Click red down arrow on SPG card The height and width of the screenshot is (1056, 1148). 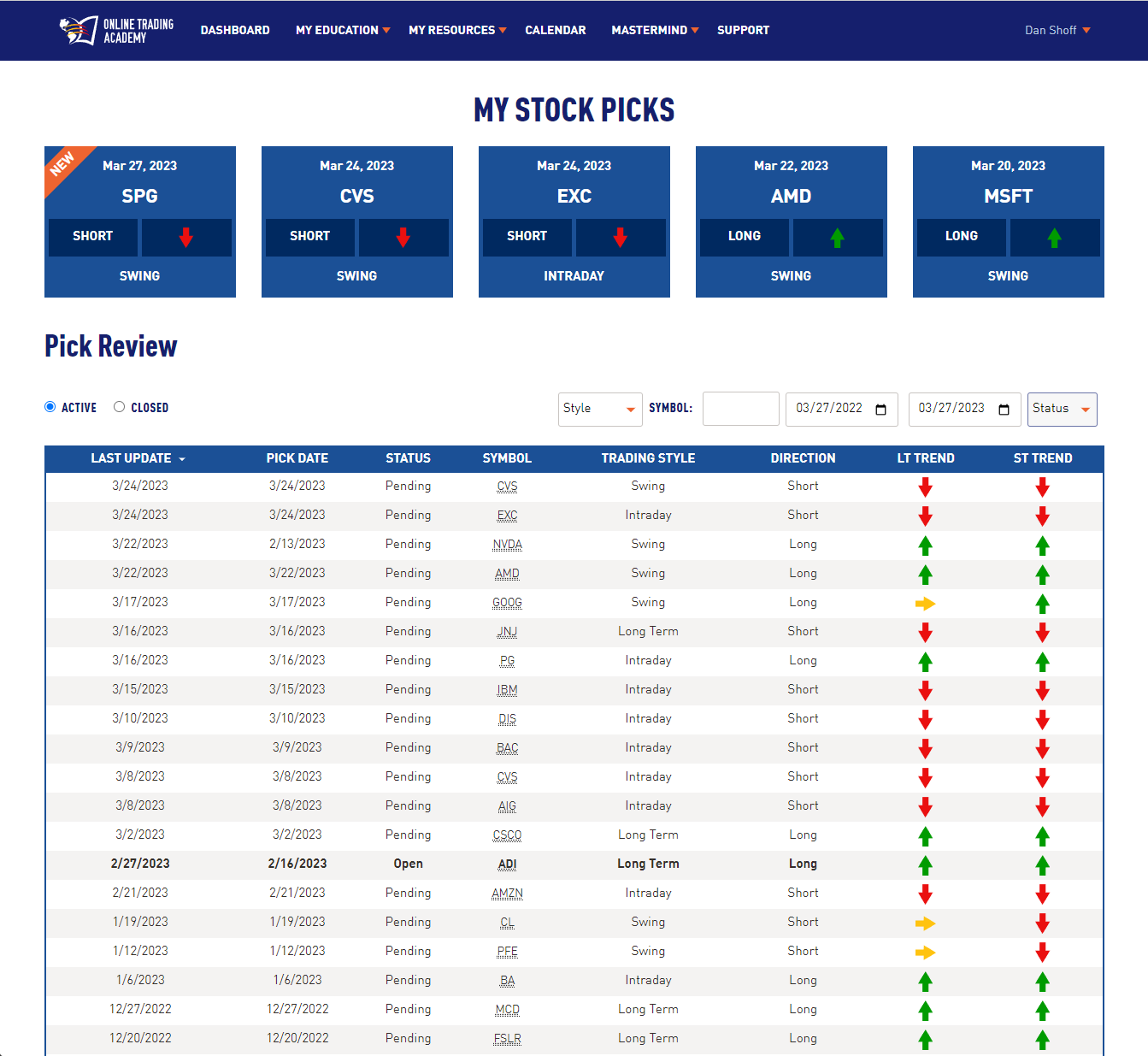click(186, 238)
